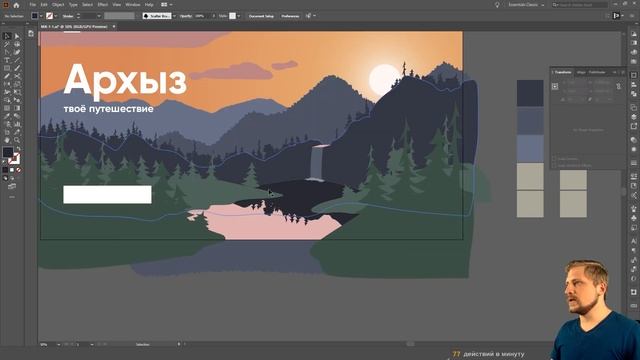The height and width of the screenshot is (360, 640).
Task: Click Edit Toolbar dots at the bottom of the tools
Action: tap(12, 197)
